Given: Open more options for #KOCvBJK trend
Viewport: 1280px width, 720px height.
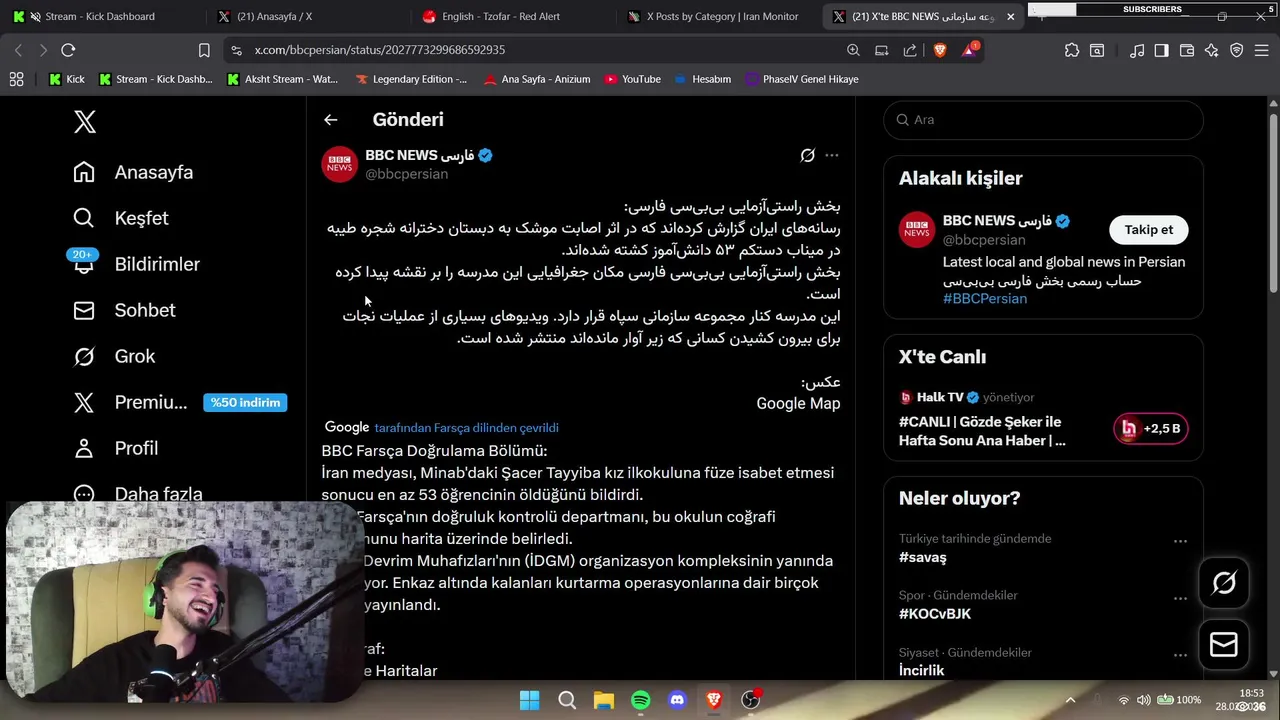Looking at the screenshot, I should [1180, 598].
